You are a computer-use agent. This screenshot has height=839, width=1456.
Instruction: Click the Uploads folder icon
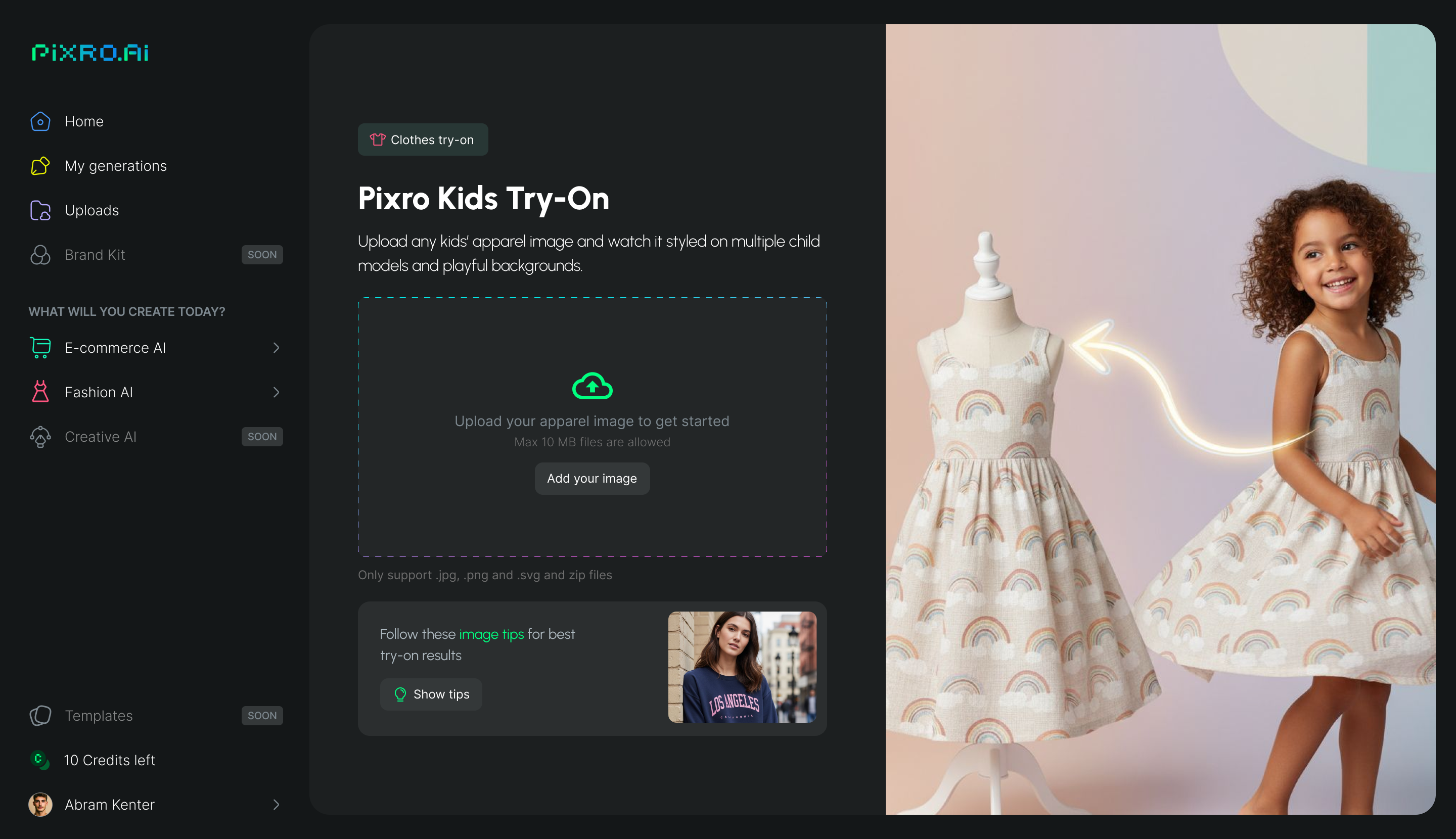tap(40, 210)
